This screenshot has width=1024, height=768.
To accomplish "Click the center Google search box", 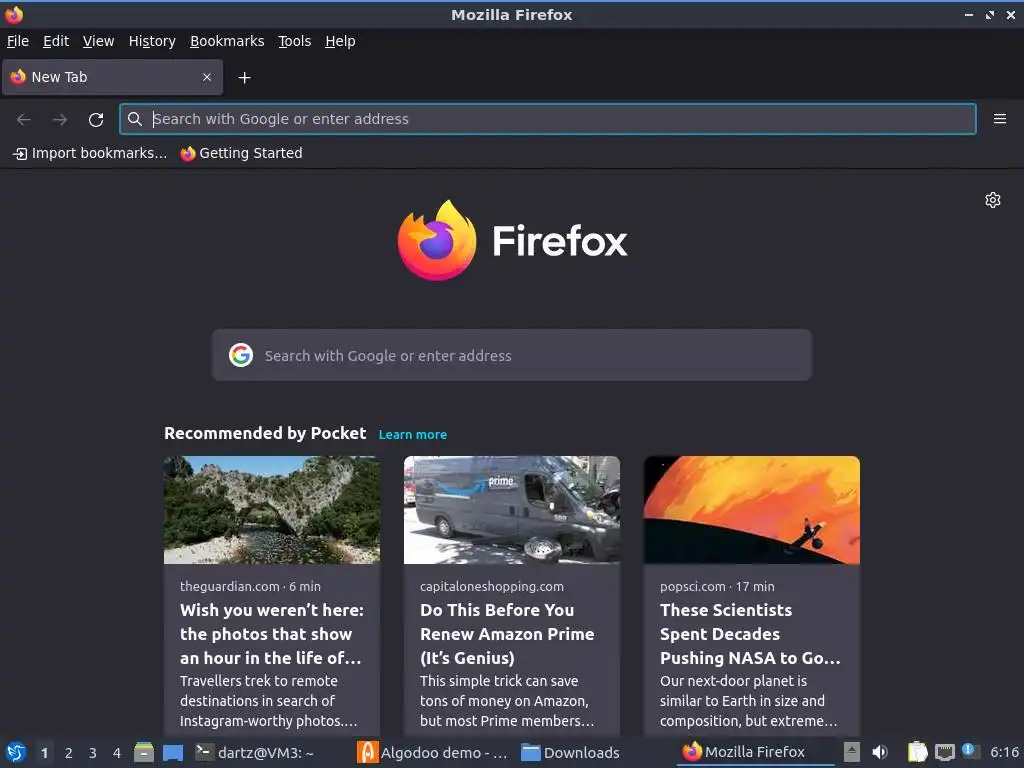I will pos(511,355).
